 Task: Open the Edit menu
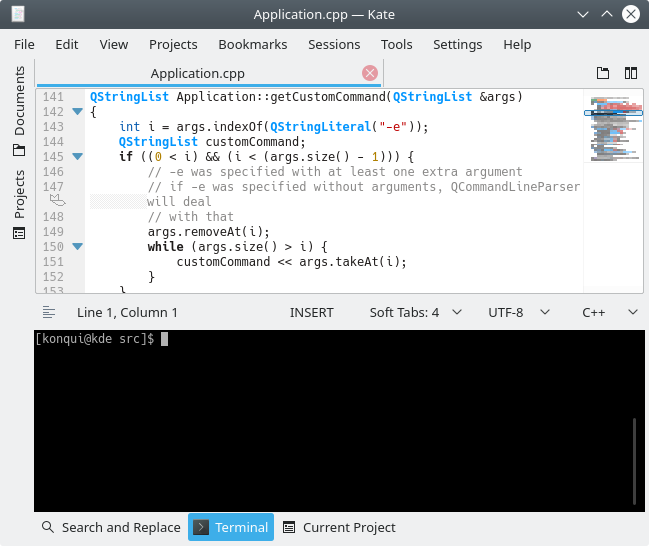pyautogui.click(x=67, y=45)
